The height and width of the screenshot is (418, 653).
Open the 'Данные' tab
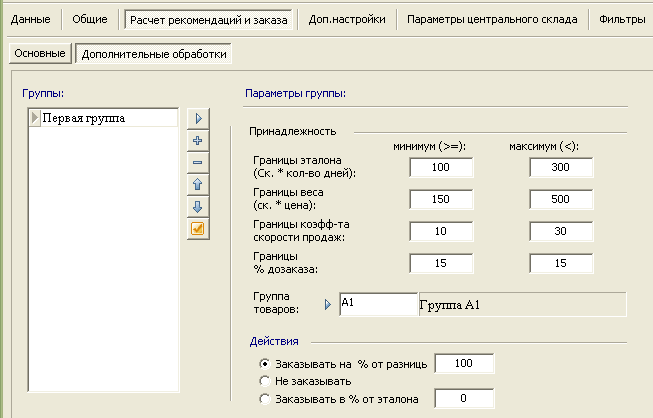click(30, 19)
